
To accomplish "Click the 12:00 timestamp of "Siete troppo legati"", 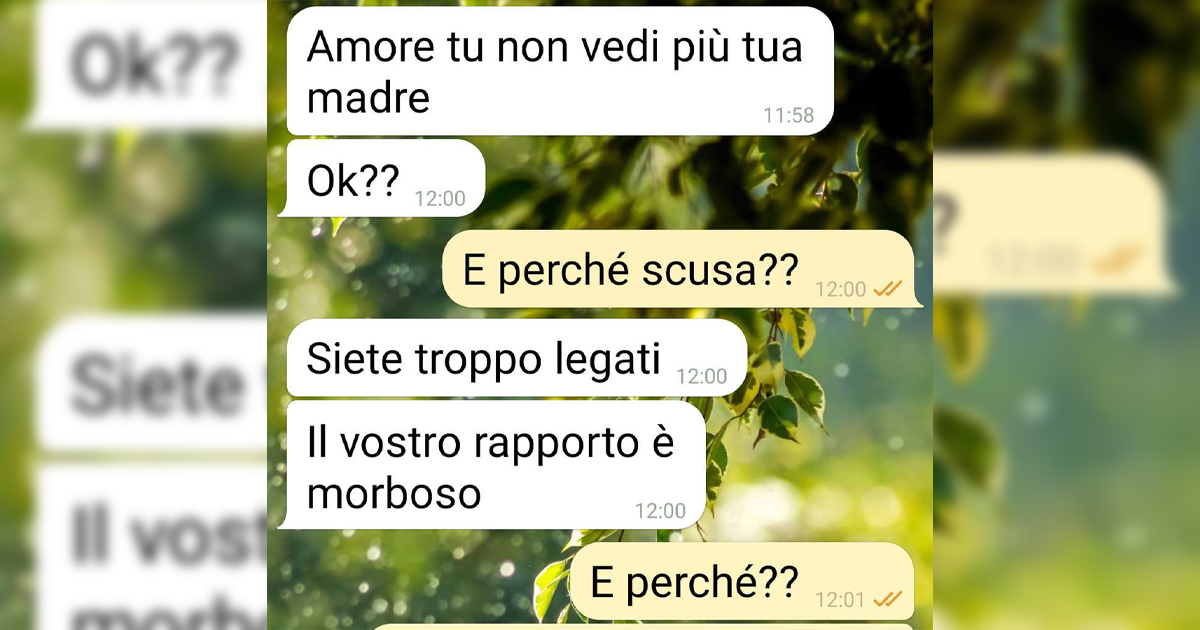I will pos(702,377).
